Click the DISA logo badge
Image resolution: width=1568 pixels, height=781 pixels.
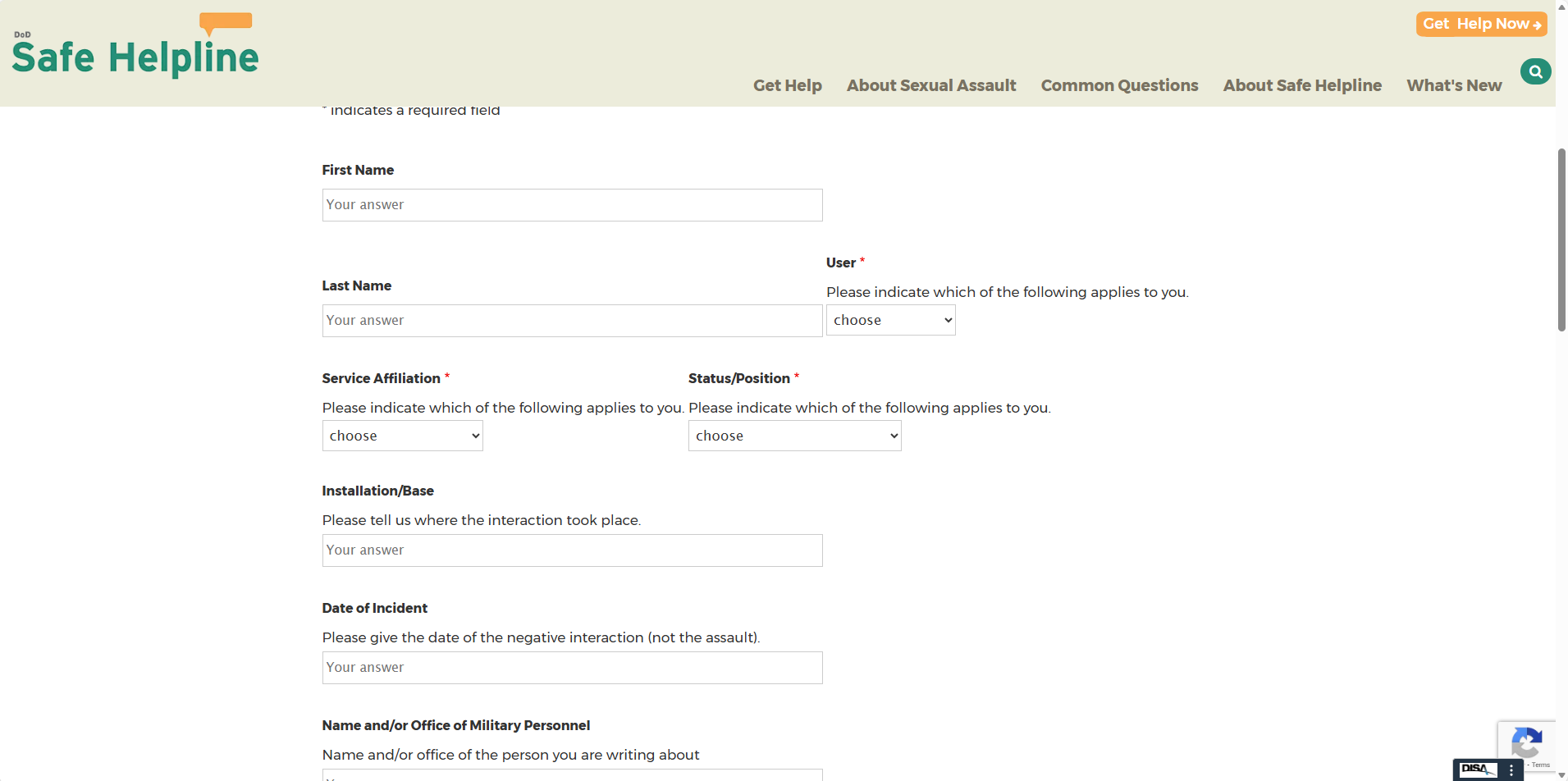1478,770
